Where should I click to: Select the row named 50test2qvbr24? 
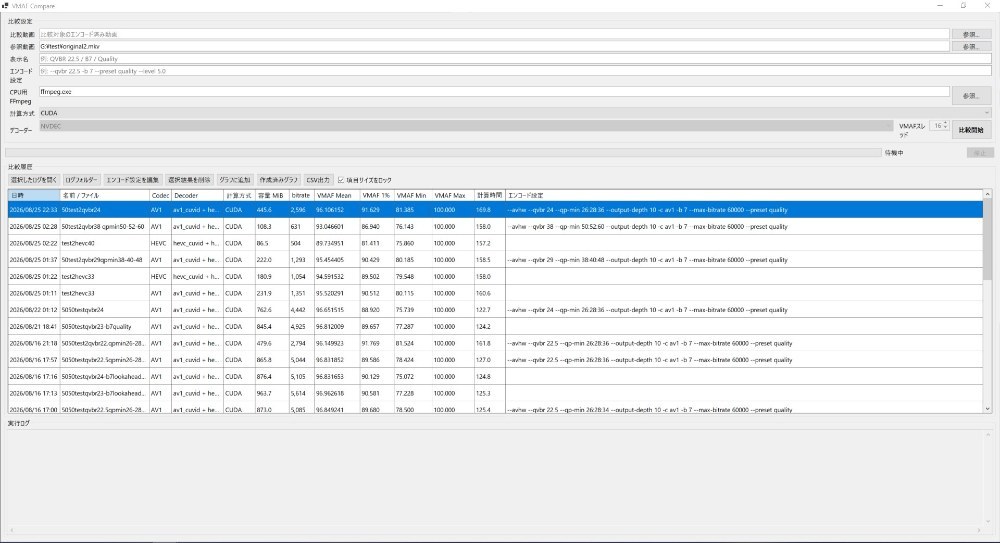click(x=495, y=210)
